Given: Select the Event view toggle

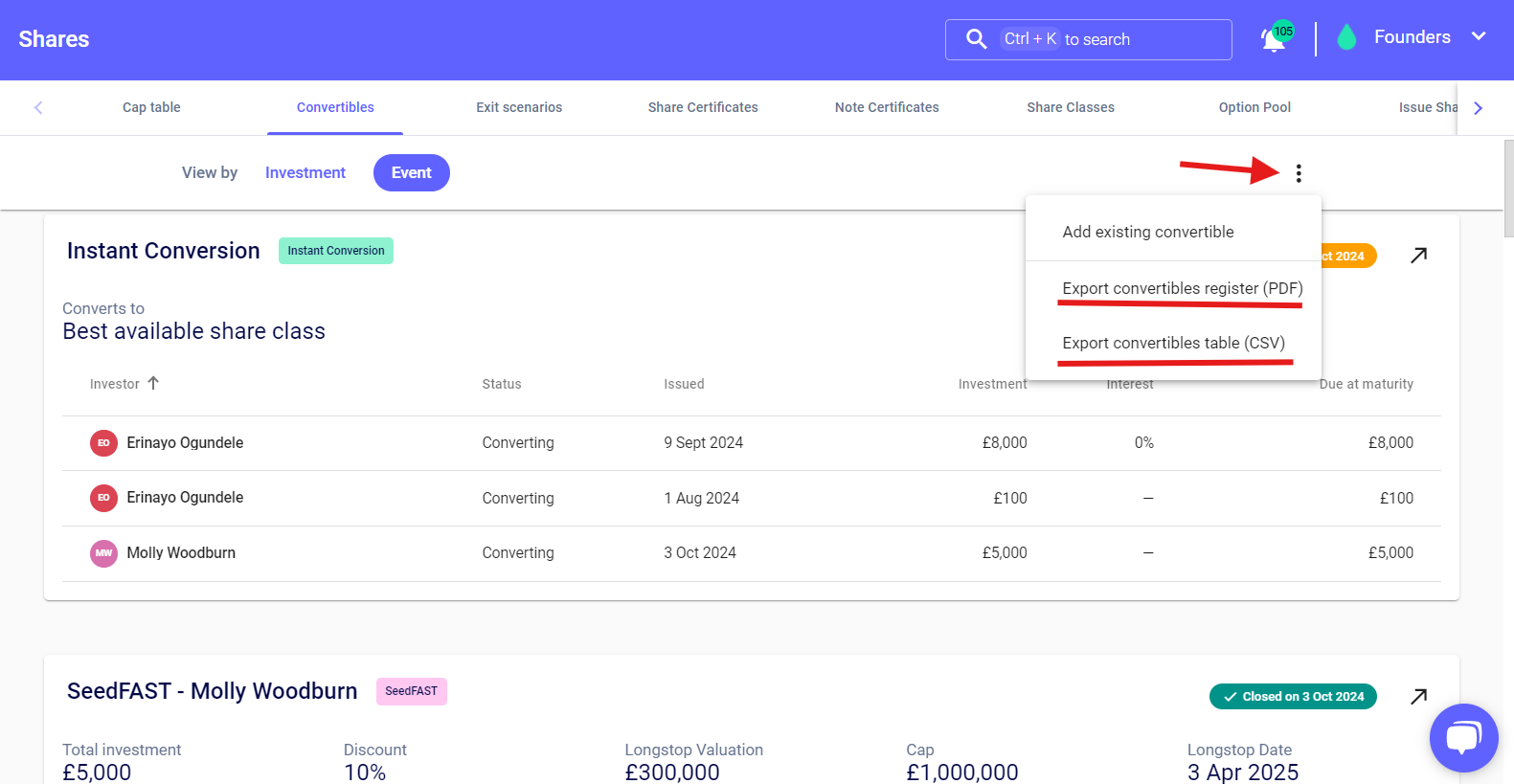Looking at the screenshot, I should [411, 173].
